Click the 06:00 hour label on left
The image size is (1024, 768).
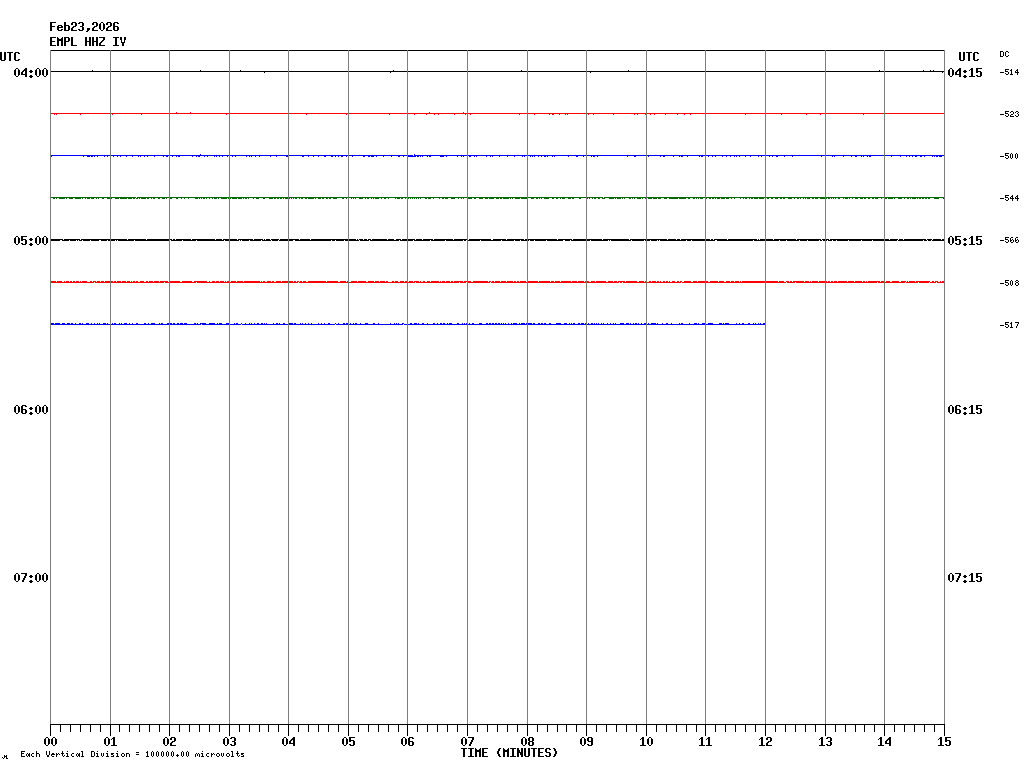[x=31, y=410]
